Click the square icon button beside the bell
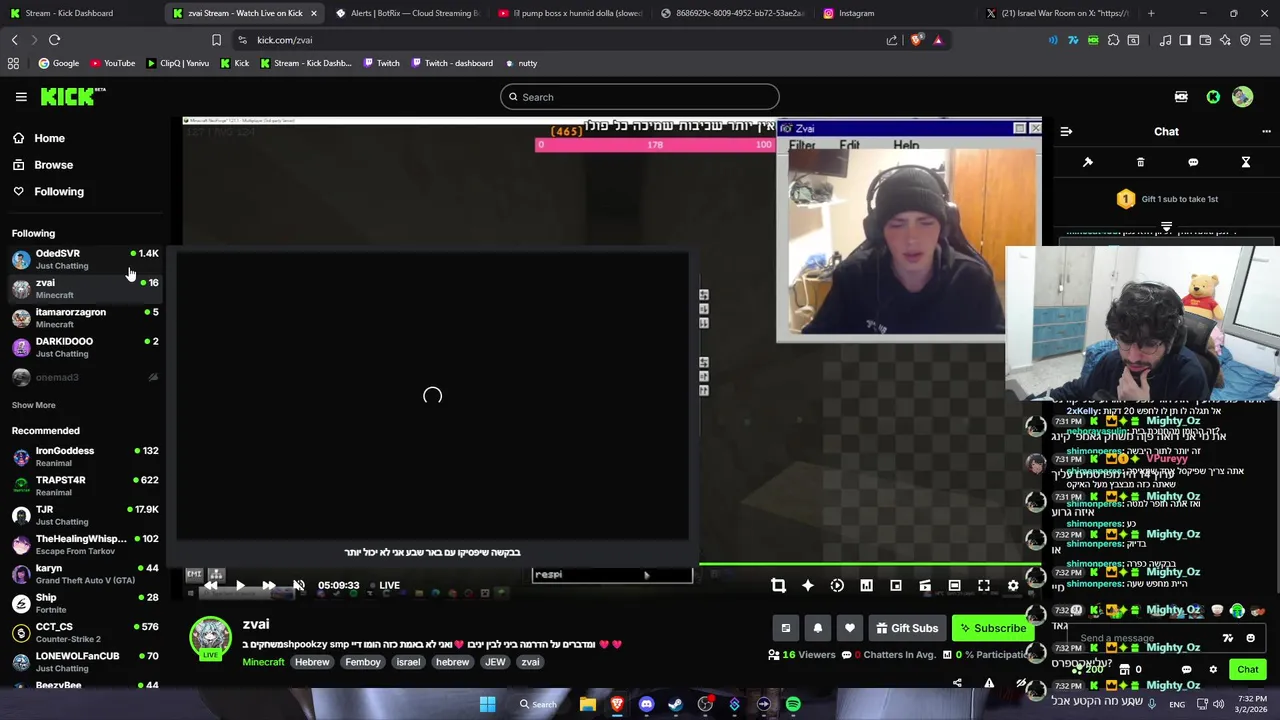Screen dimensions: 1280x720 (785, 628)
